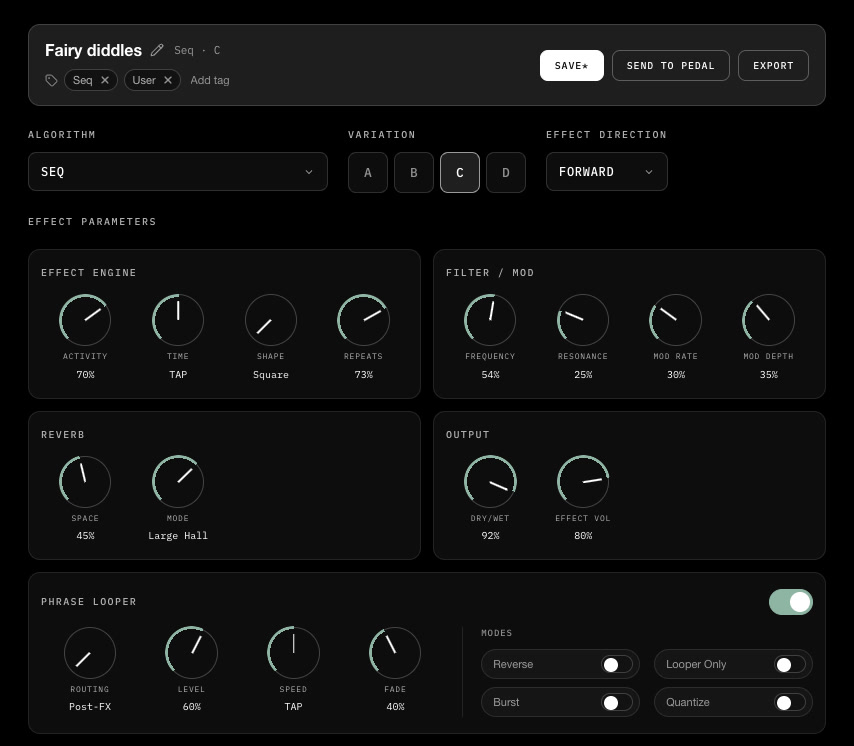Screen dimensions: 854x746
Task: Click the tag icon beside Seq tag
Action: click(x=51, y=81)
